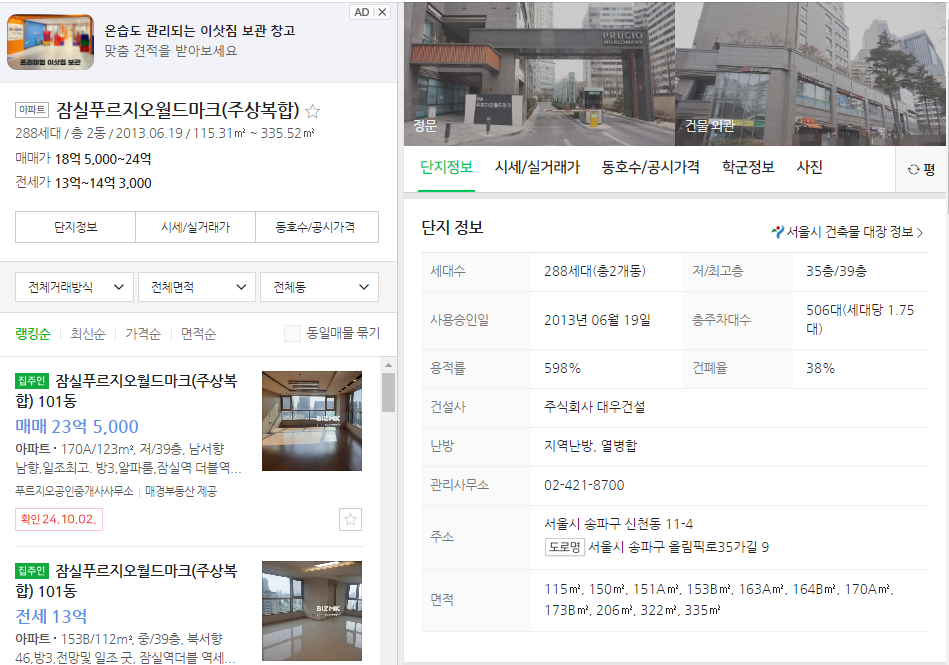
Task: Click the 도로명 label in the address row
Action: (565, 547)
